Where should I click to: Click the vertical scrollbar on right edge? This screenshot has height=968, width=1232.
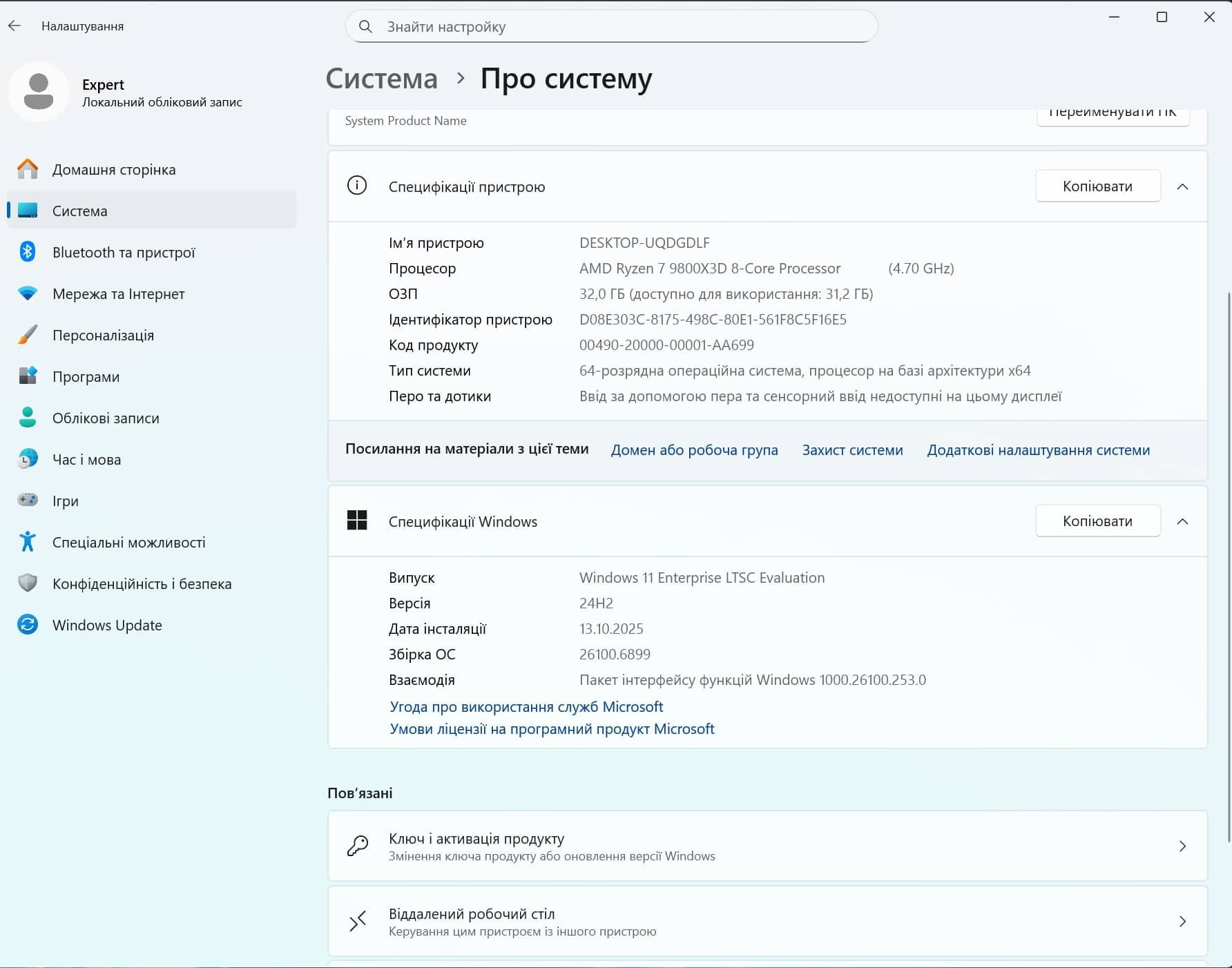click(1228, 566)
